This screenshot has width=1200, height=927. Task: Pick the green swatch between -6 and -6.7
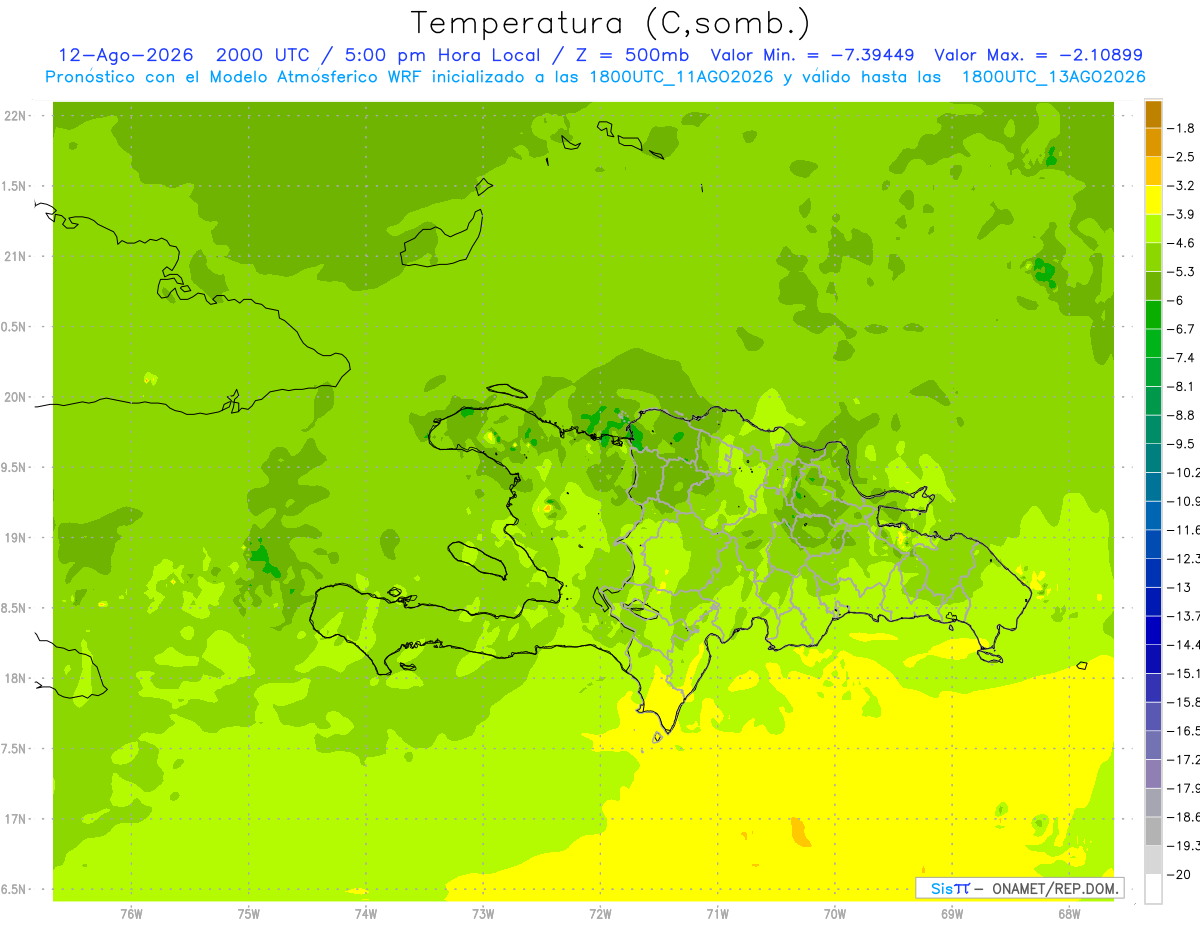pyautogui.click(x=1153, y=314)
